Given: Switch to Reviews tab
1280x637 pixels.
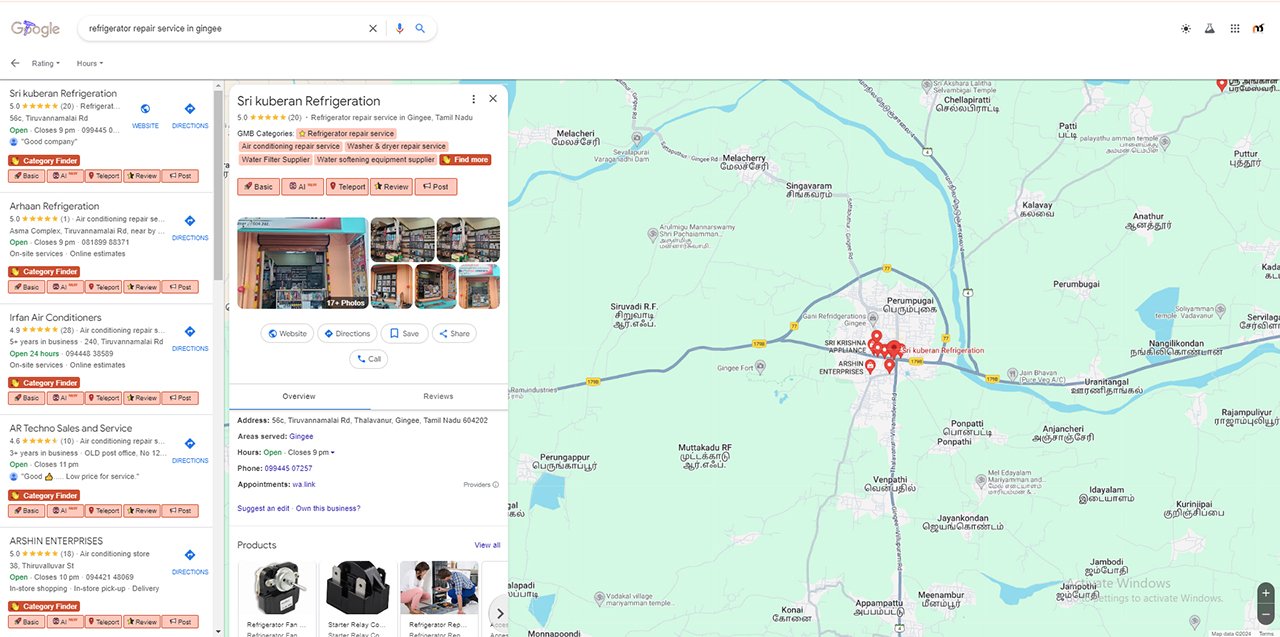Looking at the screenshot, I should (x=438, y=397).
